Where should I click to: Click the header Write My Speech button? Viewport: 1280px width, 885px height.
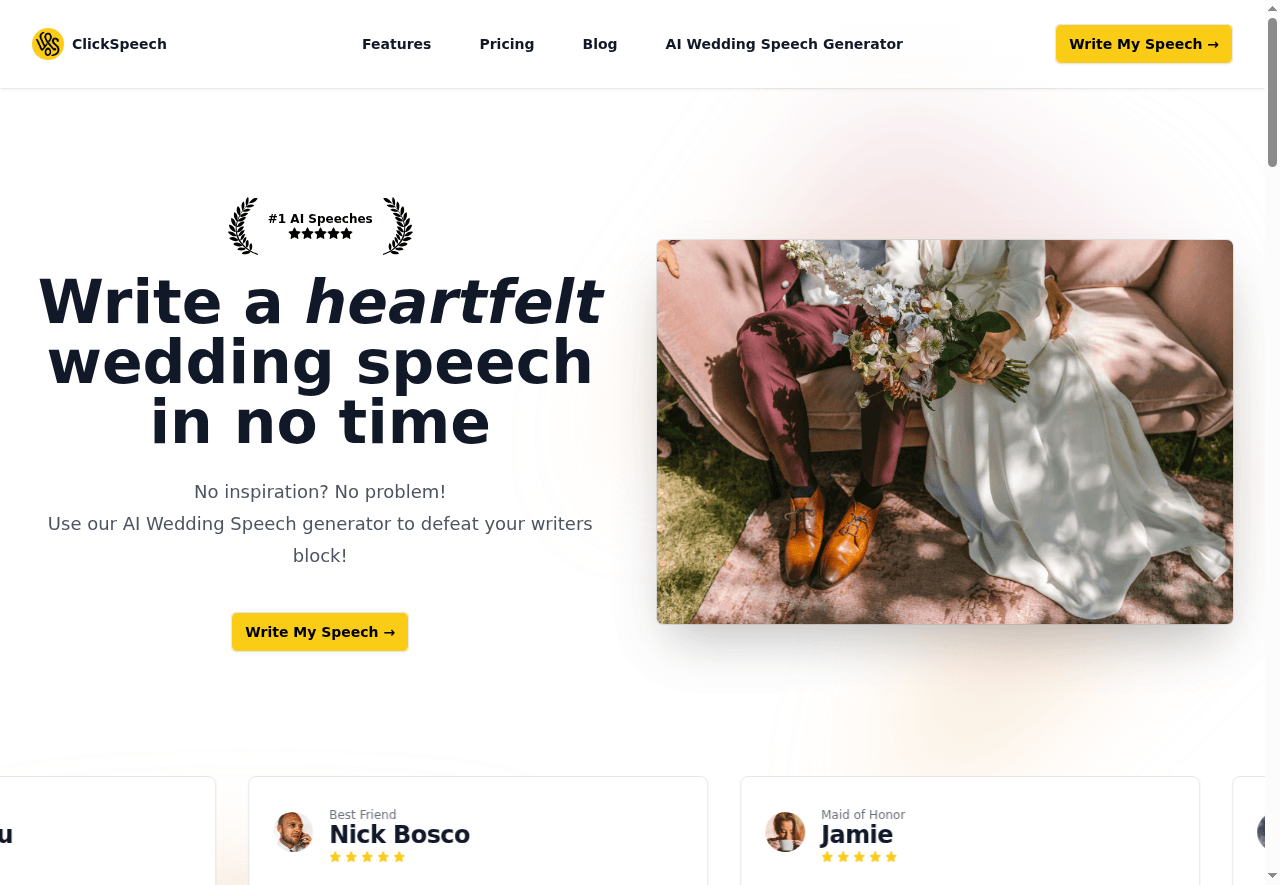click(1144, 44)
